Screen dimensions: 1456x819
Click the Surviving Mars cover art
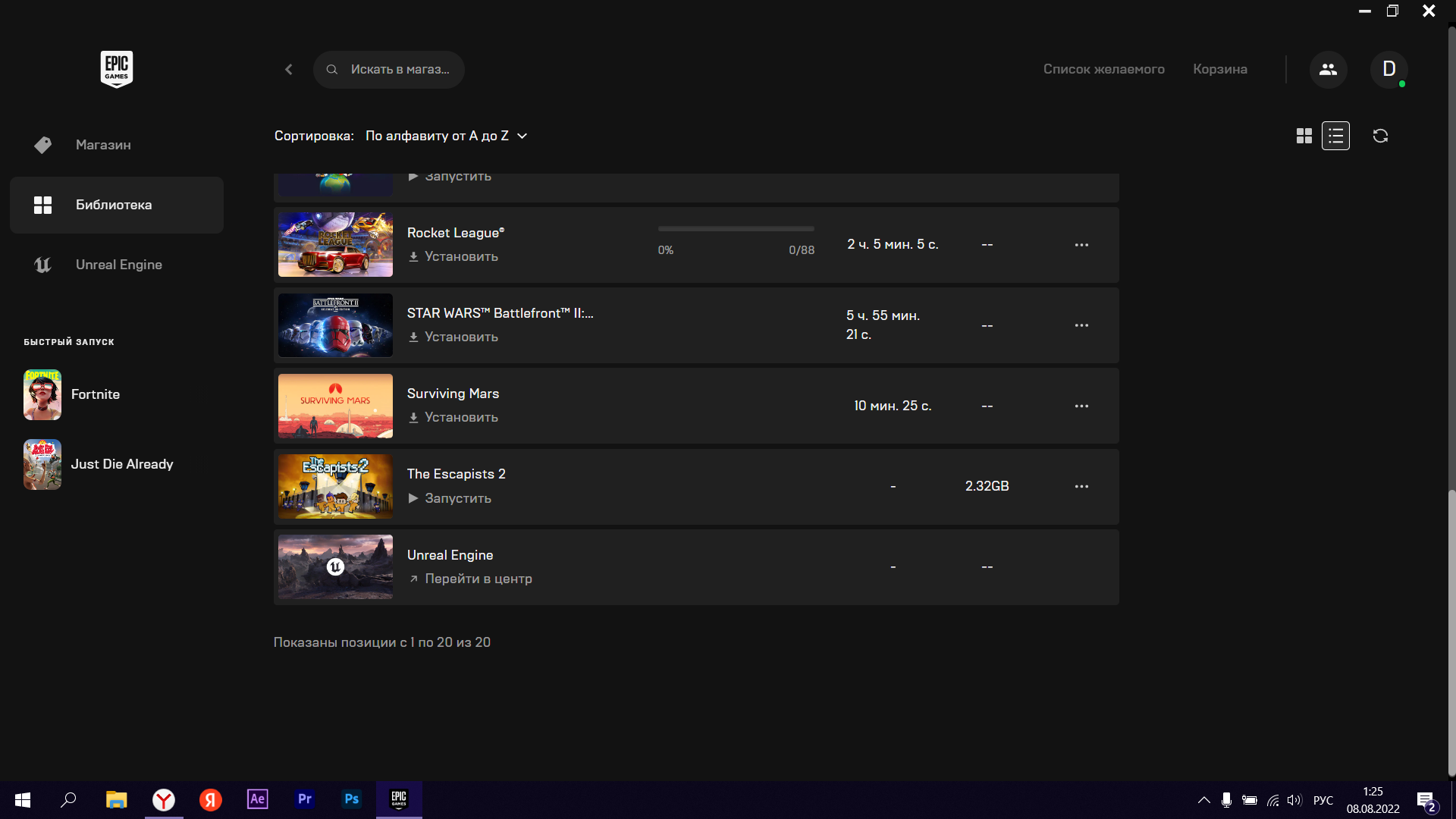pos(335,406)
